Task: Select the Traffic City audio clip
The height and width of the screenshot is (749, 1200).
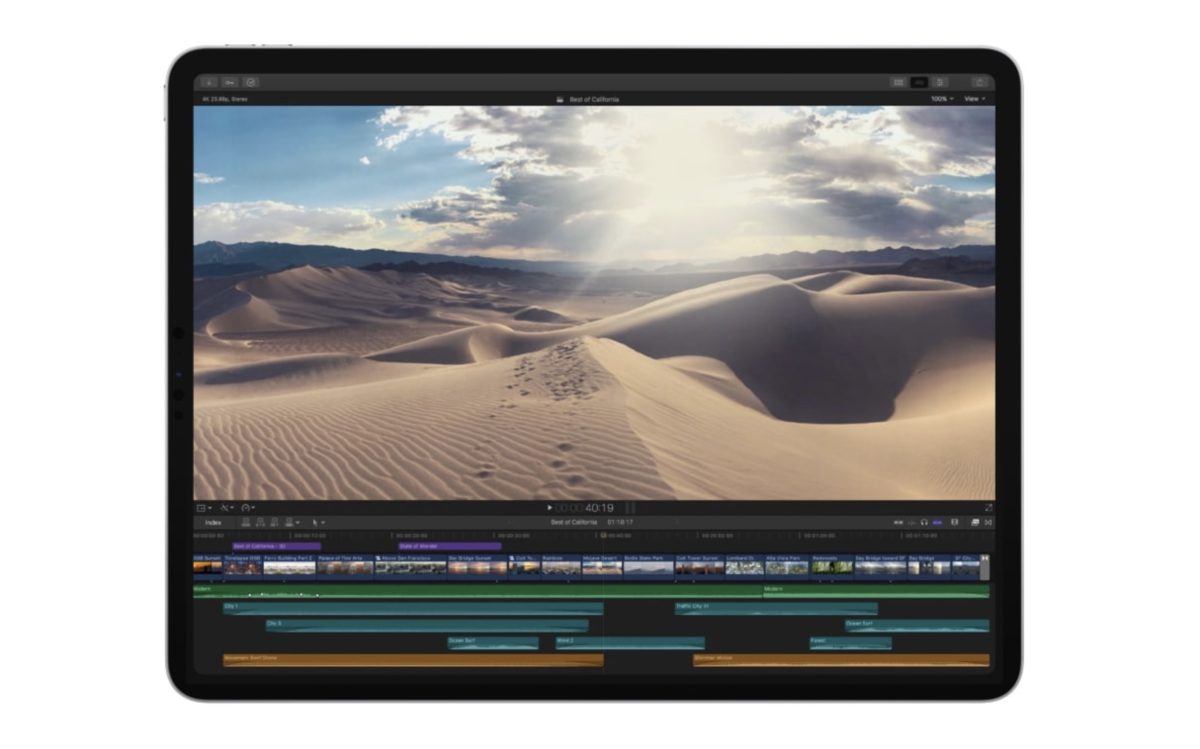Action: click(x=776, y=607)
